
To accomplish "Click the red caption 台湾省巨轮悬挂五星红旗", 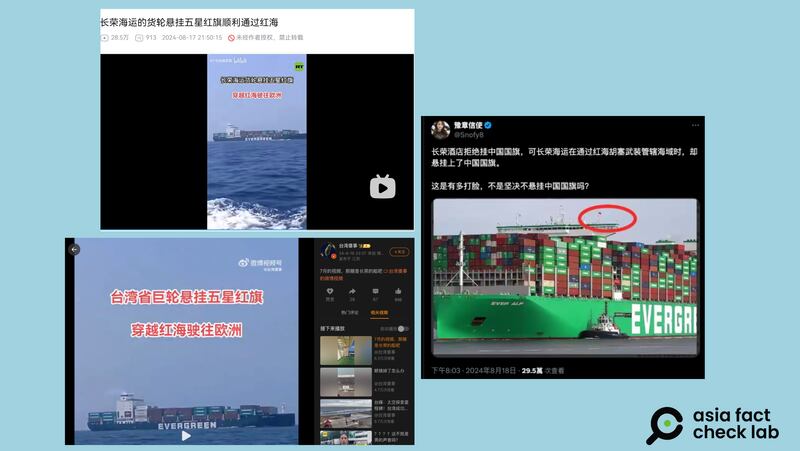I will (x=187, y=297).
